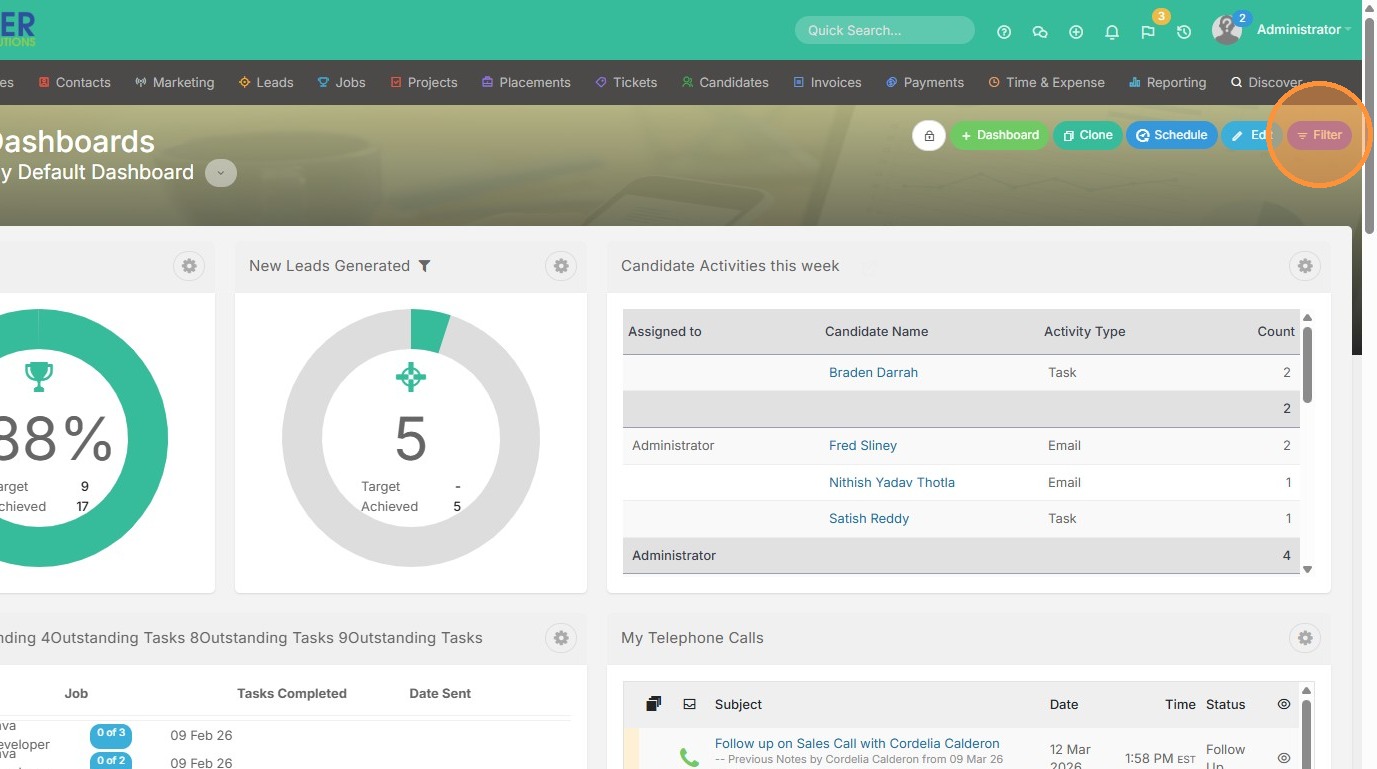Click the filter funnel beside New Leads Generated
Viewport: 1377px width, 769px height.
pos(425,266)
